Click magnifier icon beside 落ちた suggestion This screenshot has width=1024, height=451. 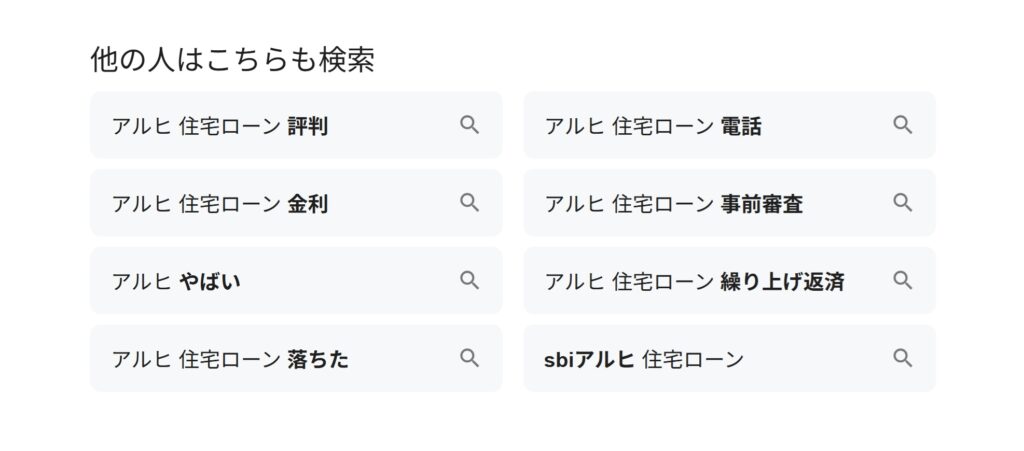point(469,358)
